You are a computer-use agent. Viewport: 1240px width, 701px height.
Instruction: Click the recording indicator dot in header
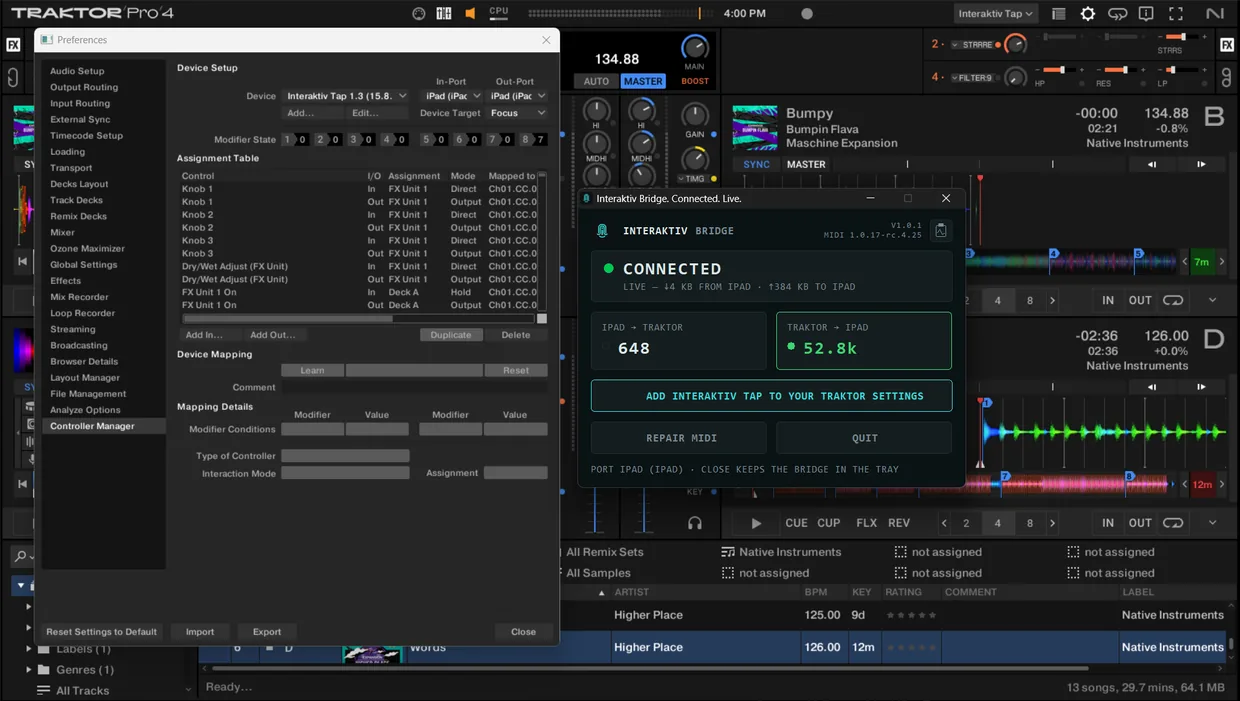pos(807,14)
